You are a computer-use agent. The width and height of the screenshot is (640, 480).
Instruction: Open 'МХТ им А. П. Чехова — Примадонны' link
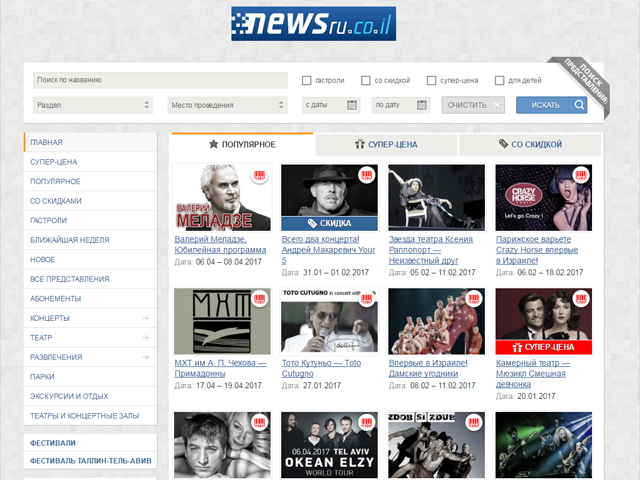pyautogui.click(x=220, y=367)
